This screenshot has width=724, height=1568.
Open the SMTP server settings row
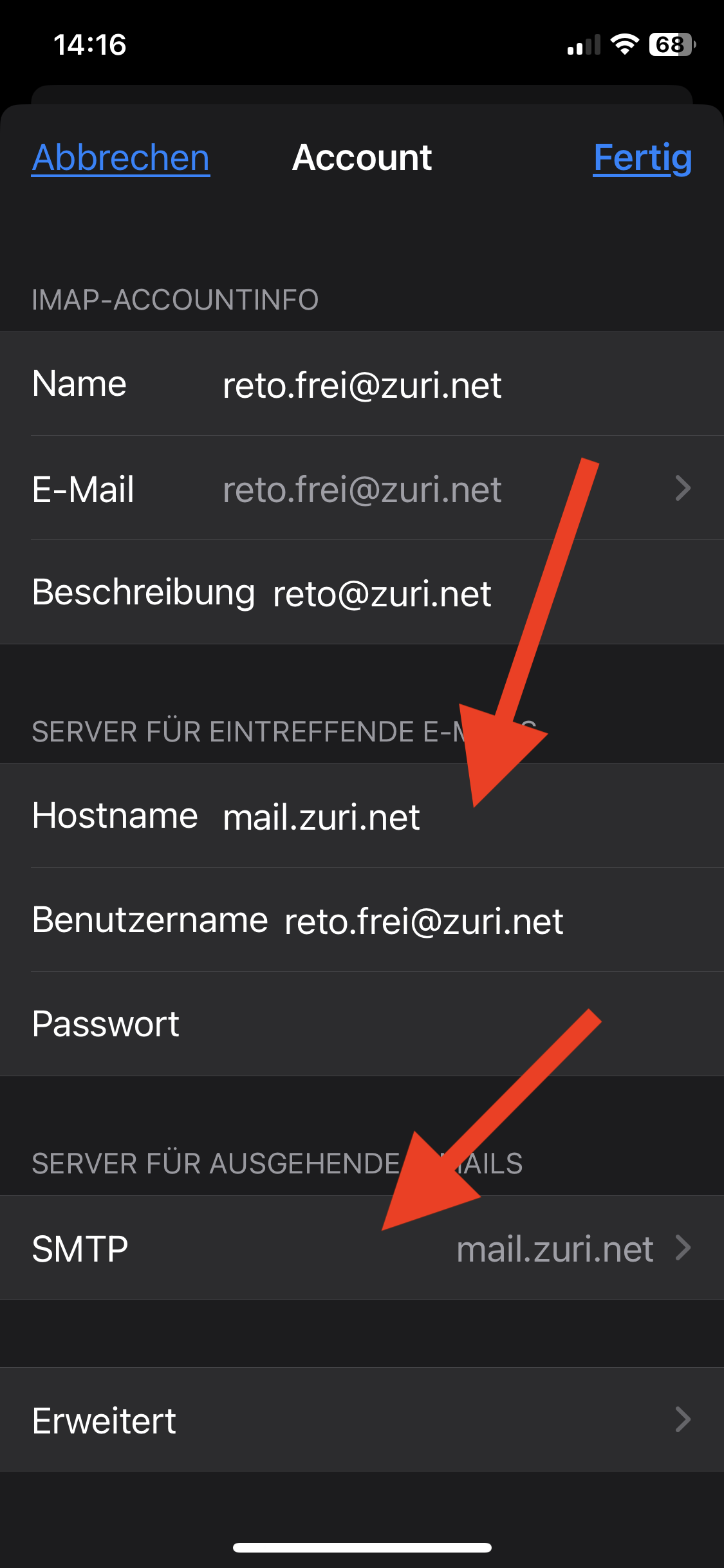point(362,1248)
